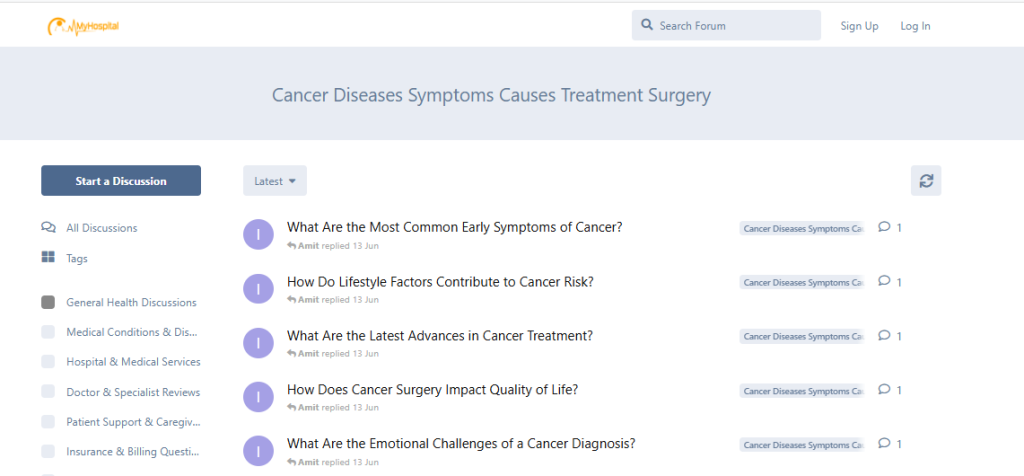Click the Tags grid icon
Viewport: 1024px width, 476px height.
48,258
